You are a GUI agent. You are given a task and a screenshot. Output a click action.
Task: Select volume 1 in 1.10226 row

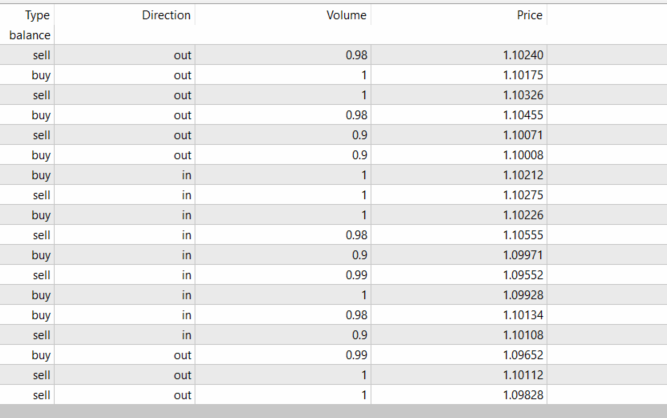click(x=364, y=215)
